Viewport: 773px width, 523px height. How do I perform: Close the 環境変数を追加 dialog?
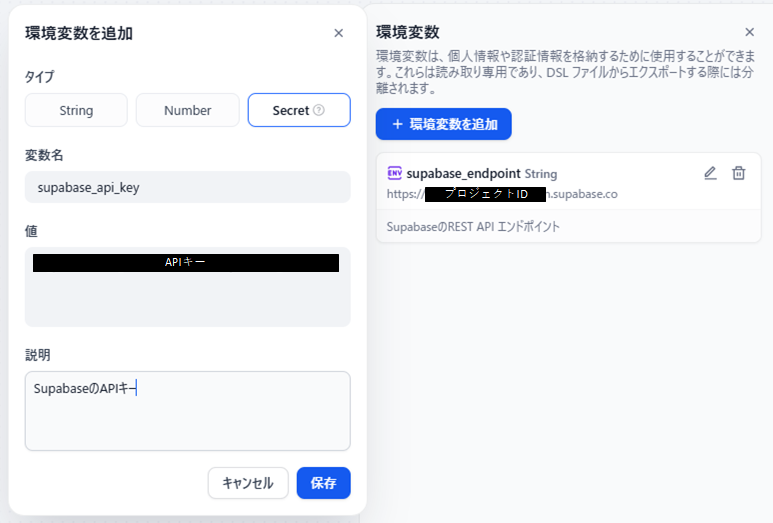point(338,33)
